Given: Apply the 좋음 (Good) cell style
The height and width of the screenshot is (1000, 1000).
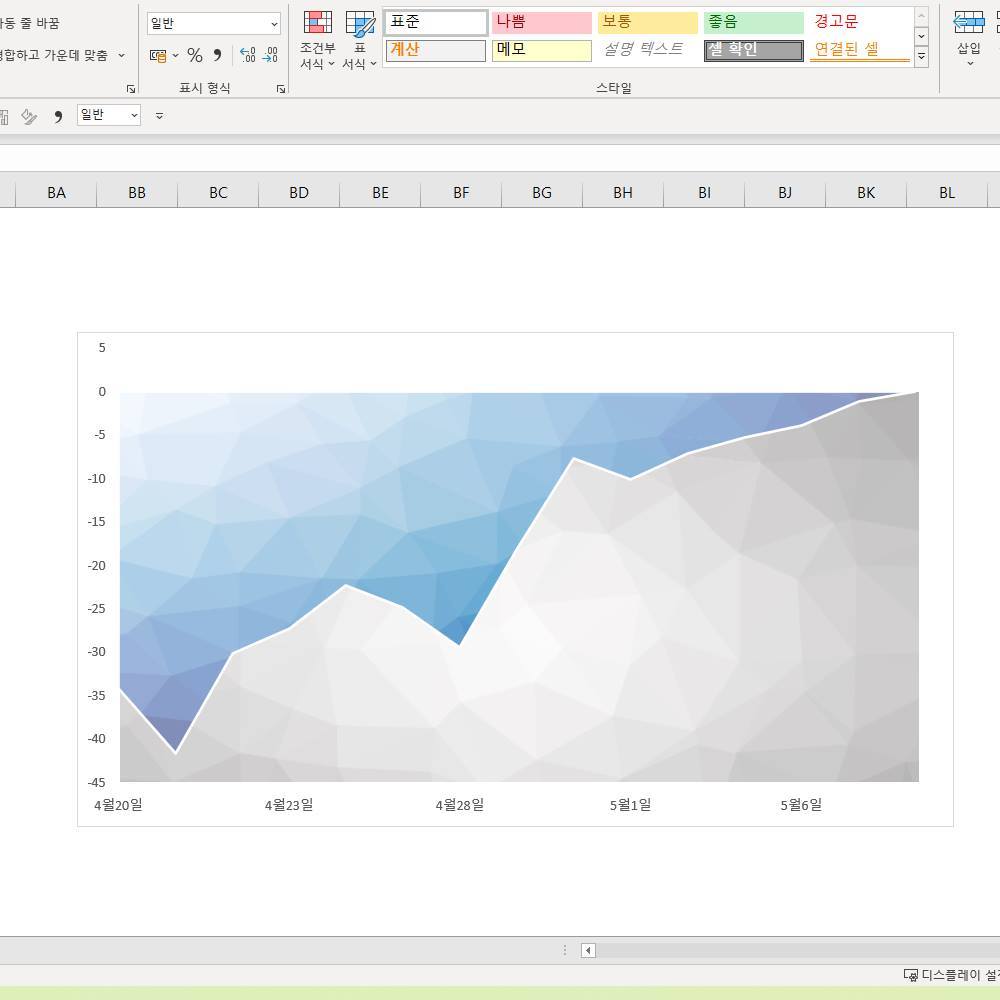Looking at the screenshot, I should point(754,22).
